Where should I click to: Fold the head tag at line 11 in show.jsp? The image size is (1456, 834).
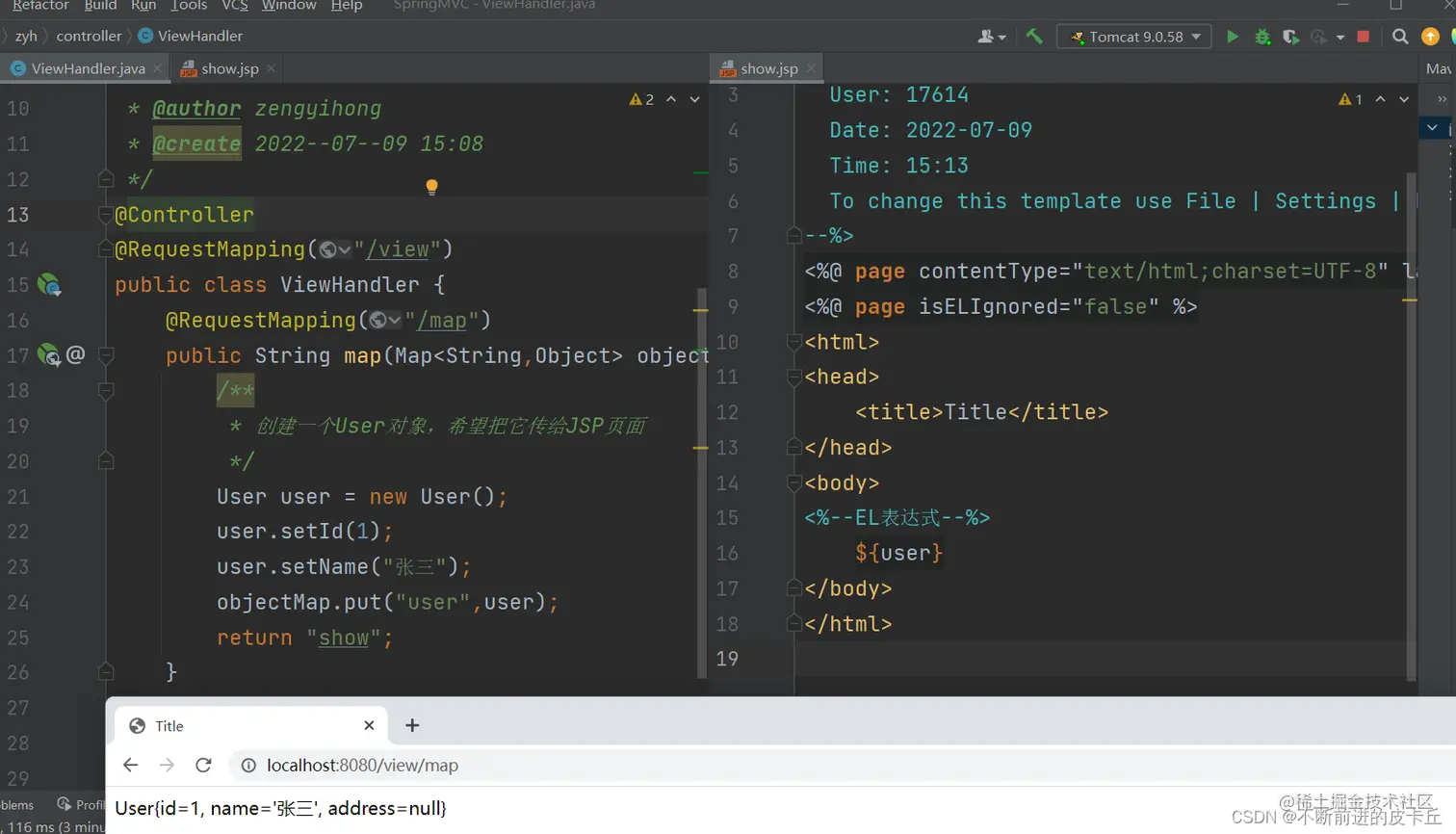click(x=794, y=378)
